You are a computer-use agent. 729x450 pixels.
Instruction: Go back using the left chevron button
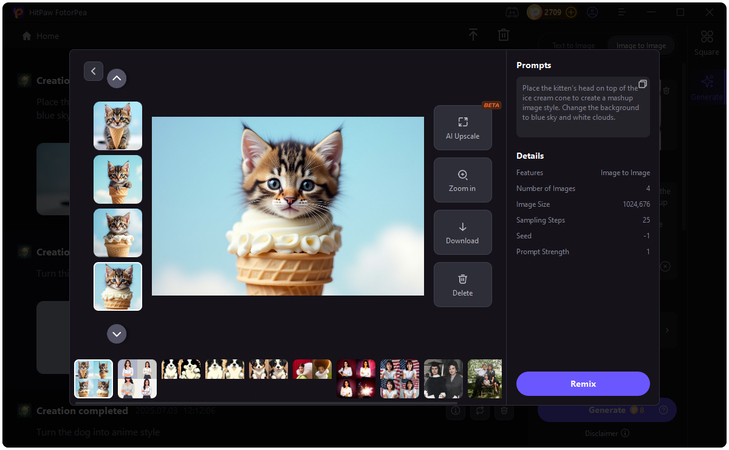[93, 71]
